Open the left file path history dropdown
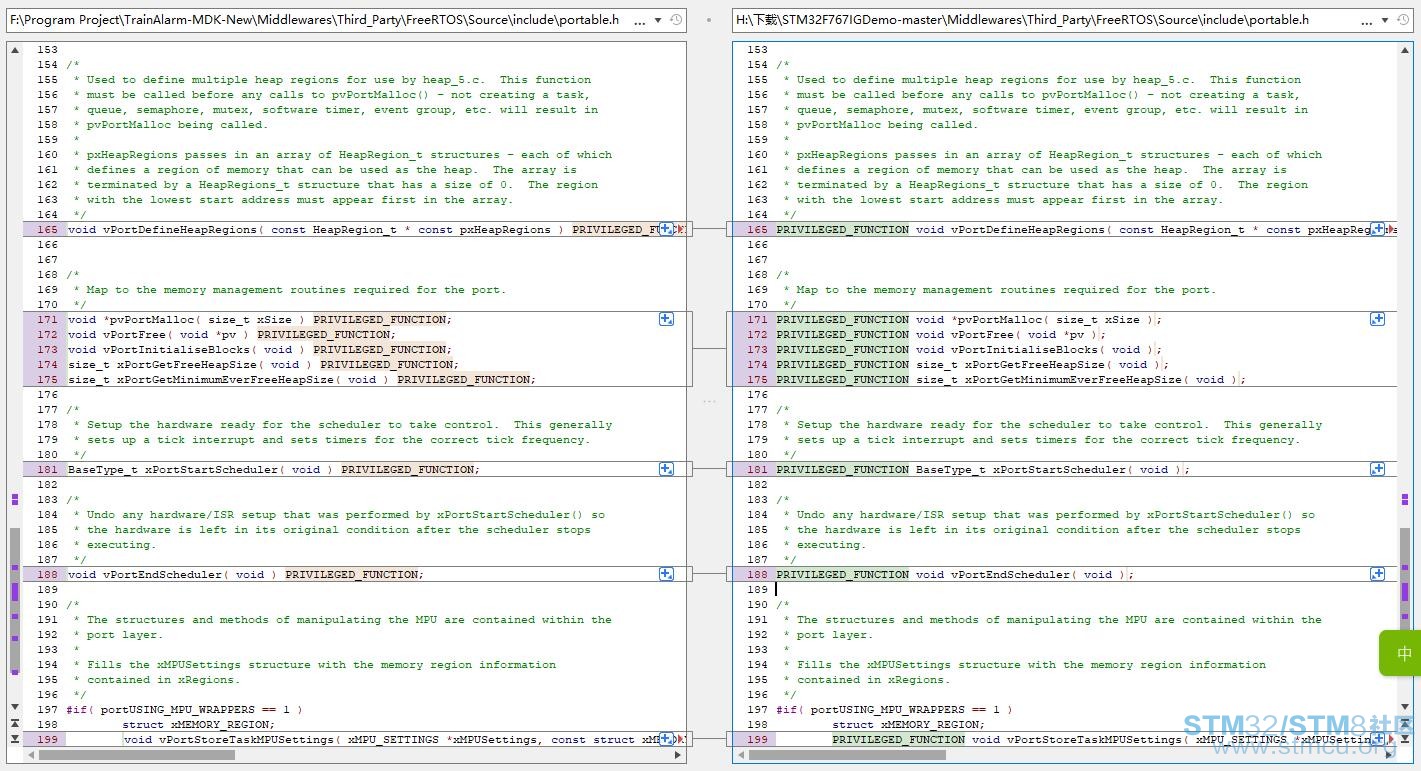 657,20
